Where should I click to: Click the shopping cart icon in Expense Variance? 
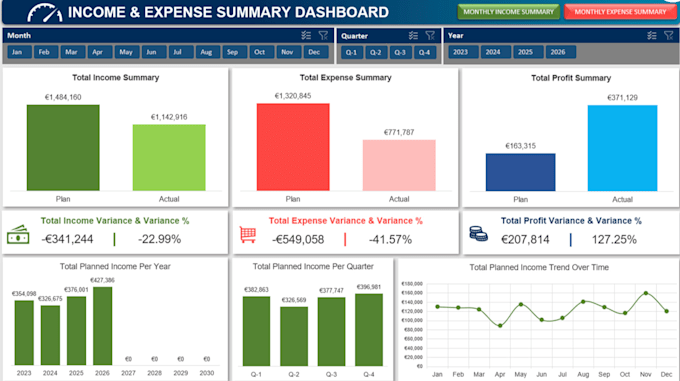[x=248, y=234]
